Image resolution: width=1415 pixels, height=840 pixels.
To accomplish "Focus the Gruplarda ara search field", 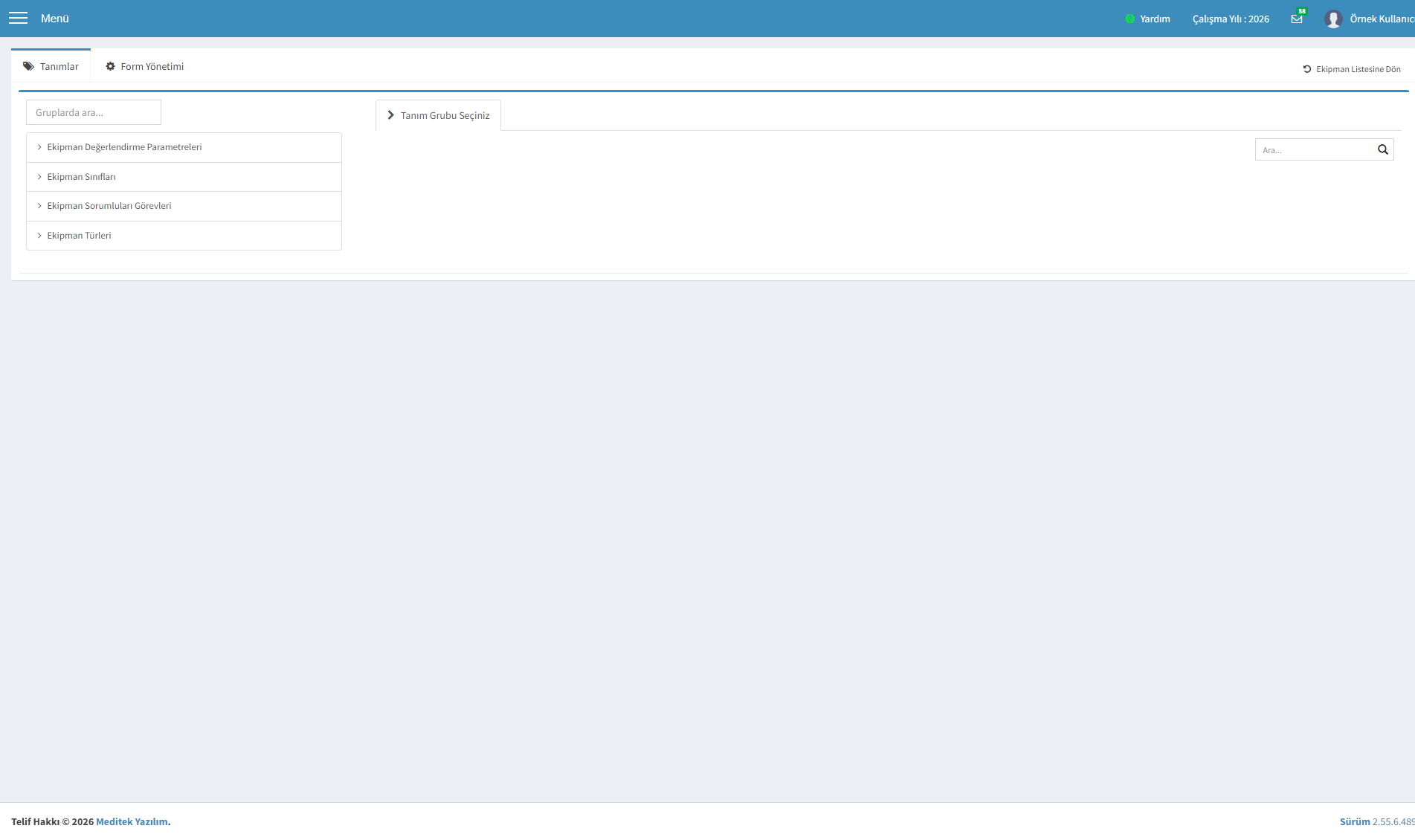I will (94, 112).
